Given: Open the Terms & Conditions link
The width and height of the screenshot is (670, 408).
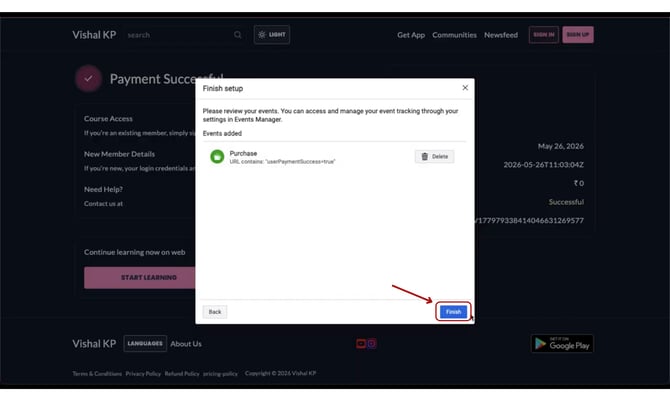Looking at the screenshot, I should tap(97, 373).
